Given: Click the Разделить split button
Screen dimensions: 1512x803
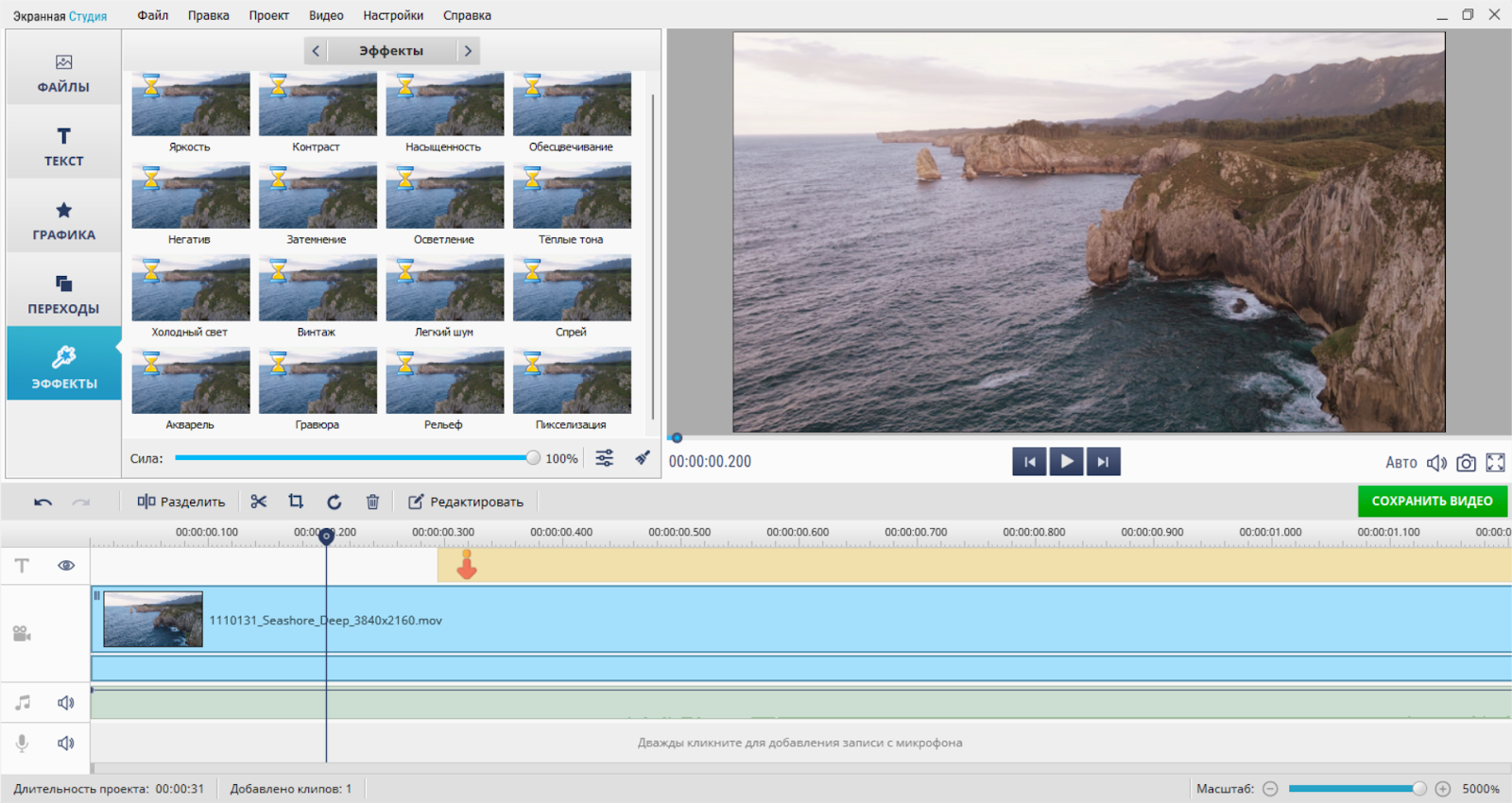Looking at the screenshot, I should pyautogui.click(x=181, y=502).
